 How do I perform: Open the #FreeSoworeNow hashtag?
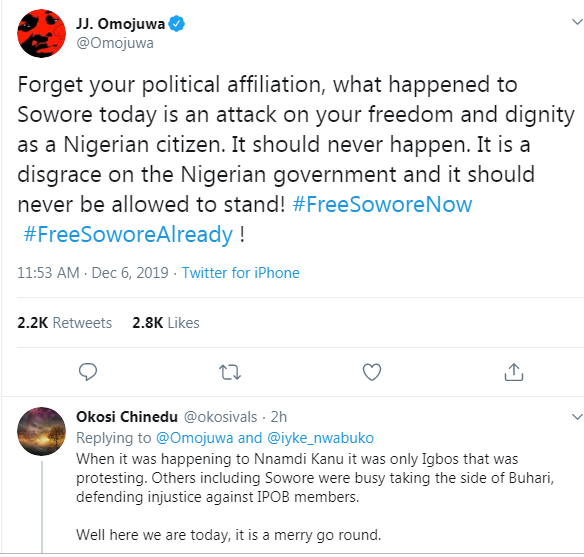pyautogui.click(x=382, y=204)
